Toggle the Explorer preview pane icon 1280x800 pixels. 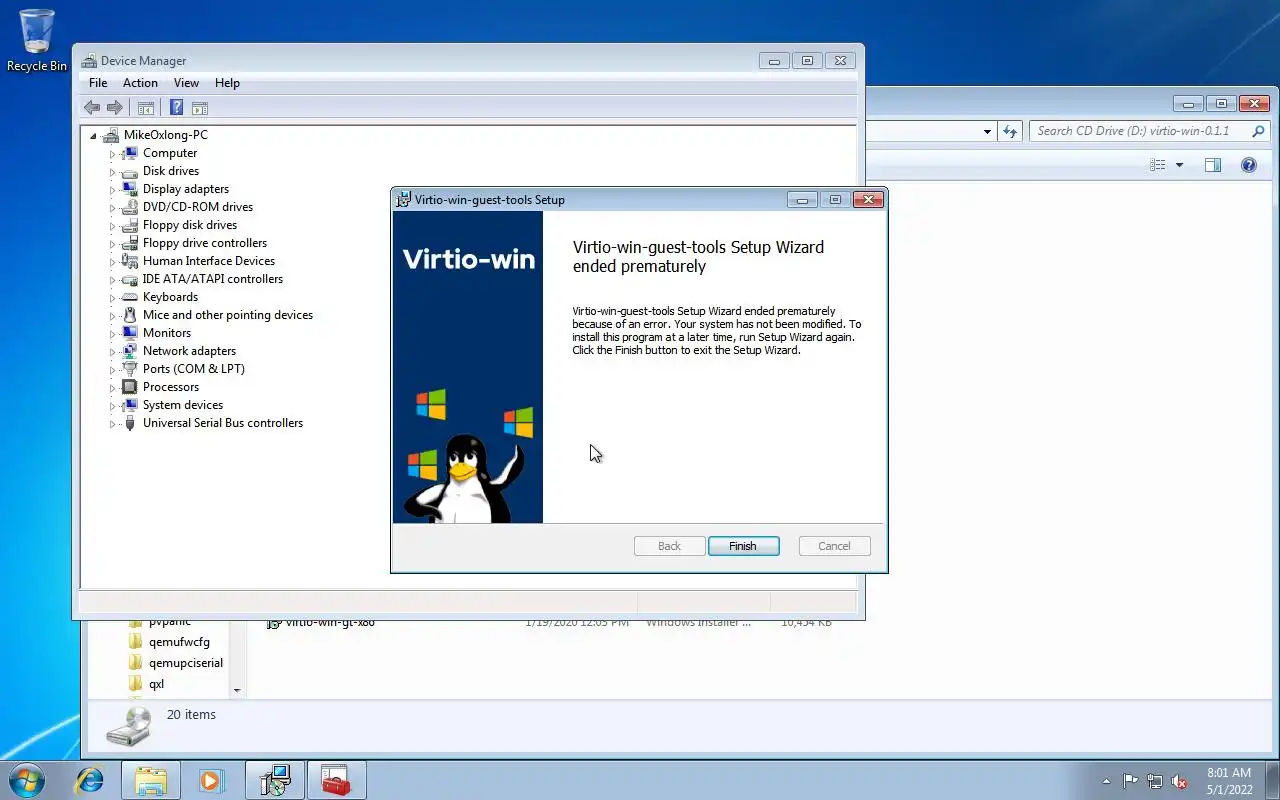click(x=1213, y=165)
